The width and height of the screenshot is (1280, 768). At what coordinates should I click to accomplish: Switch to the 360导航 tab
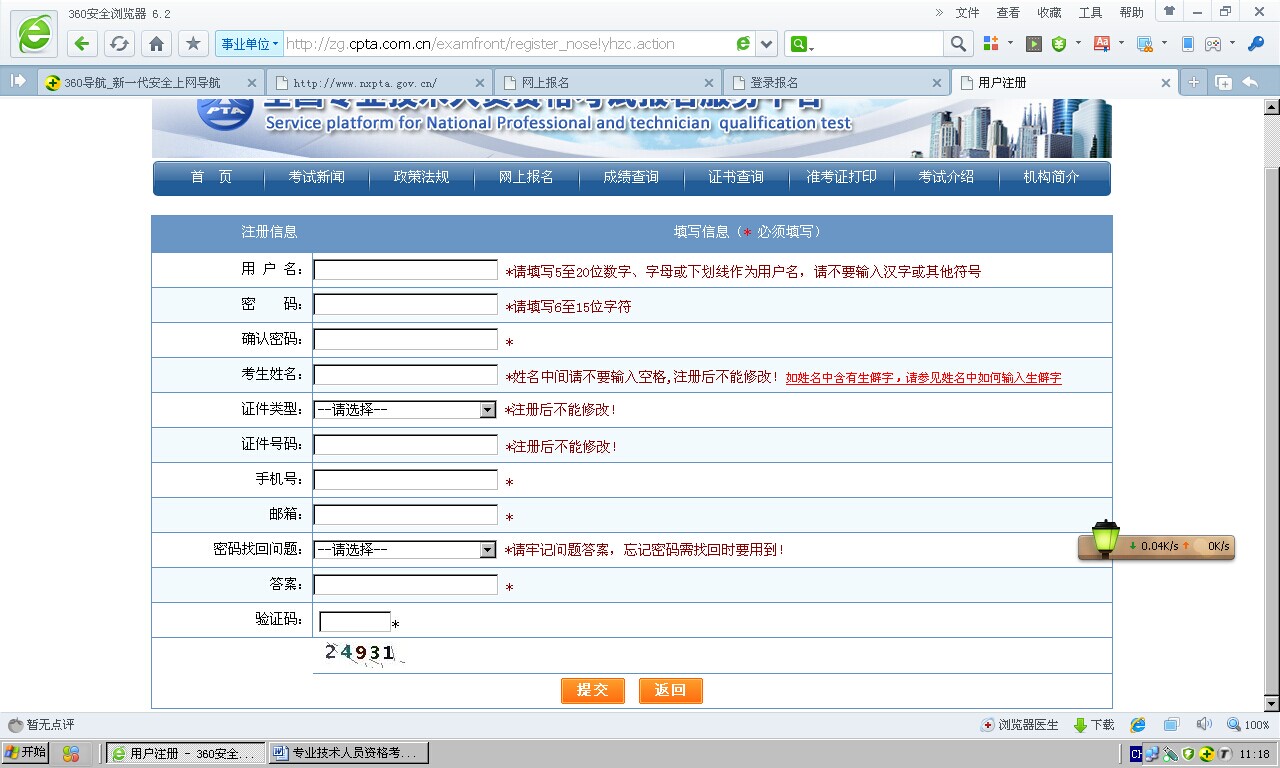150,83
